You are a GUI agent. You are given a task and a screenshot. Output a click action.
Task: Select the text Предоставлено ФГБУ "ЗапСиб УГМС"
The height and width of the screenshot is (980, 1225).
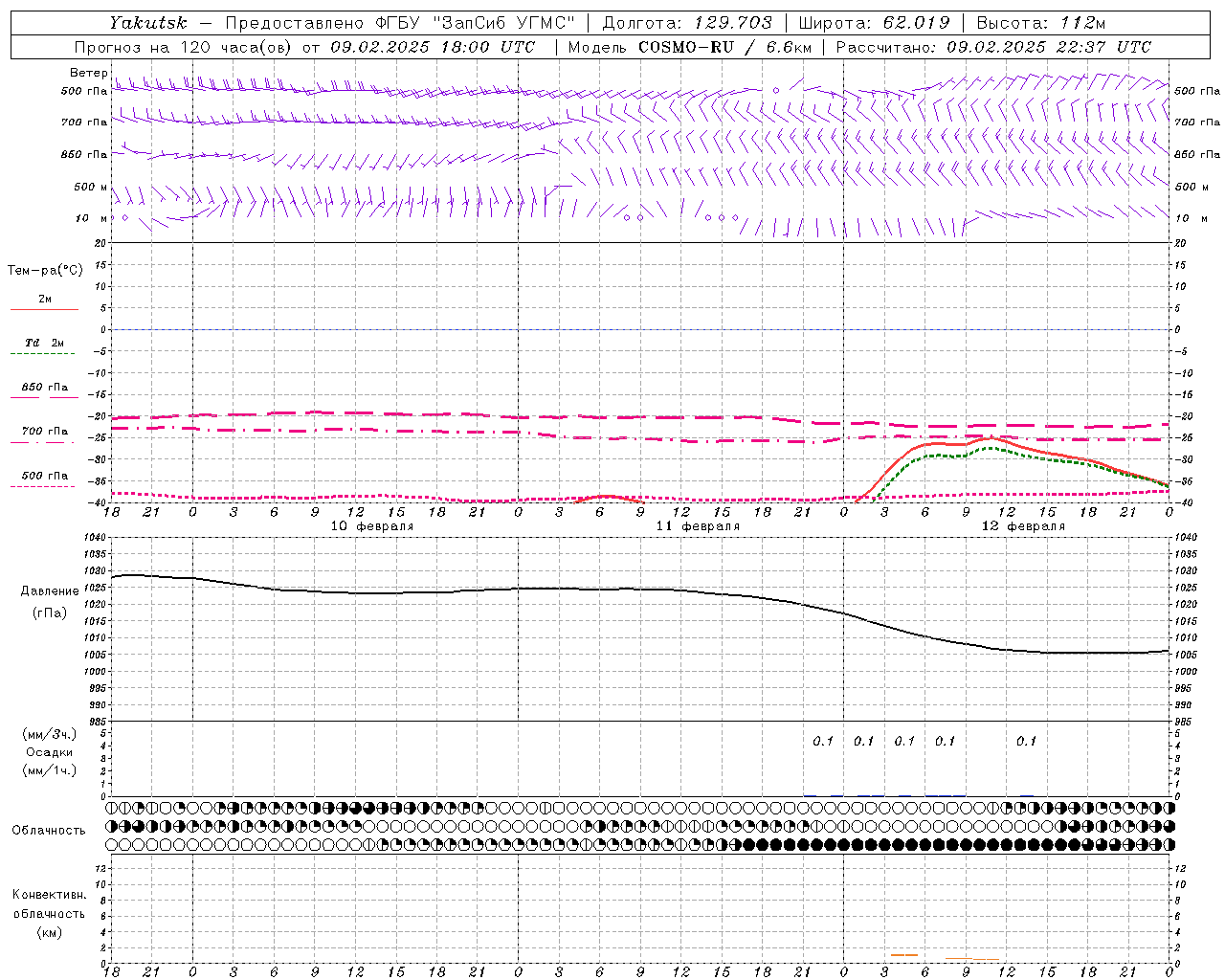(x=400, y=23)
